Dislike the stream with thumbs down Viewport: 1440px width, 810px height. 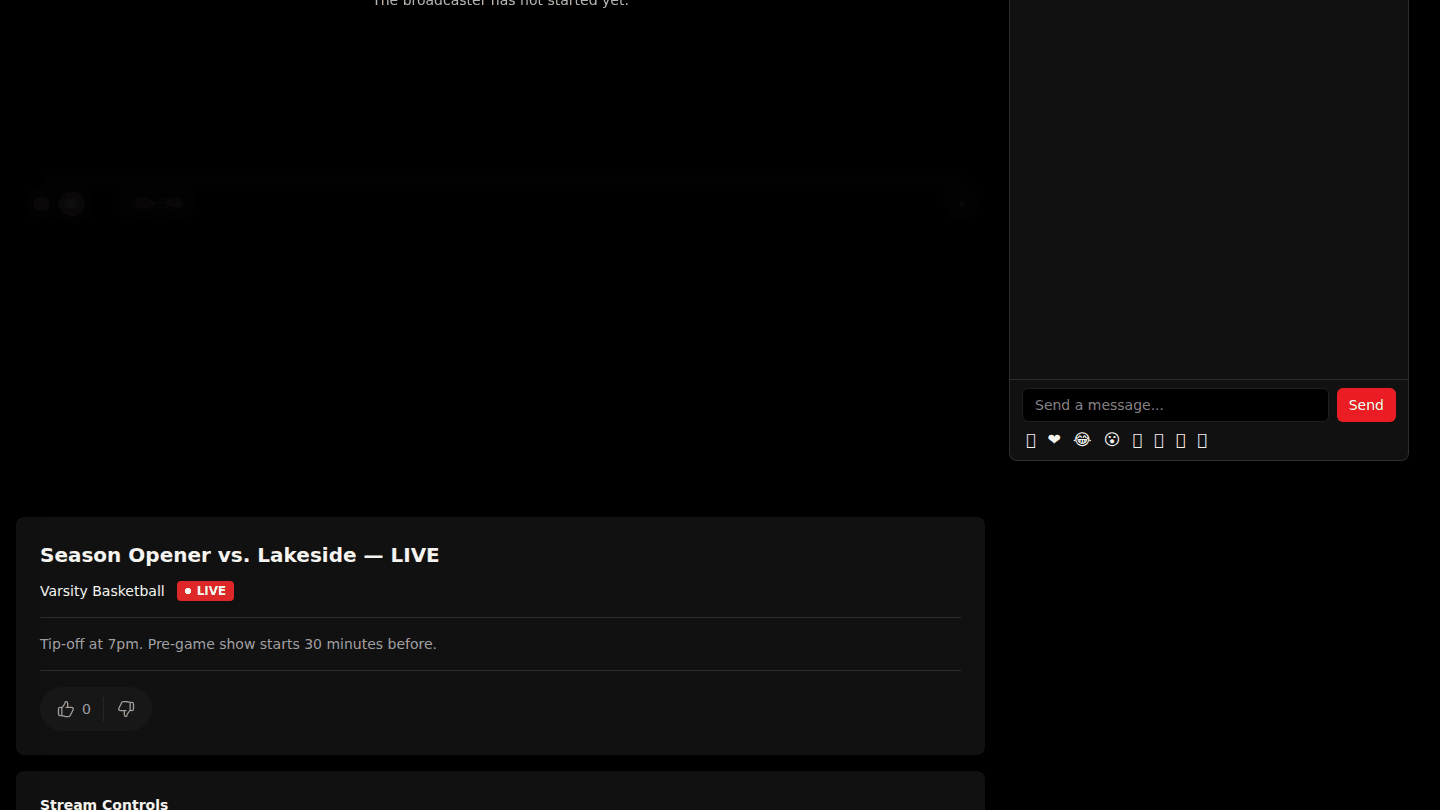(x=126, y=709)
